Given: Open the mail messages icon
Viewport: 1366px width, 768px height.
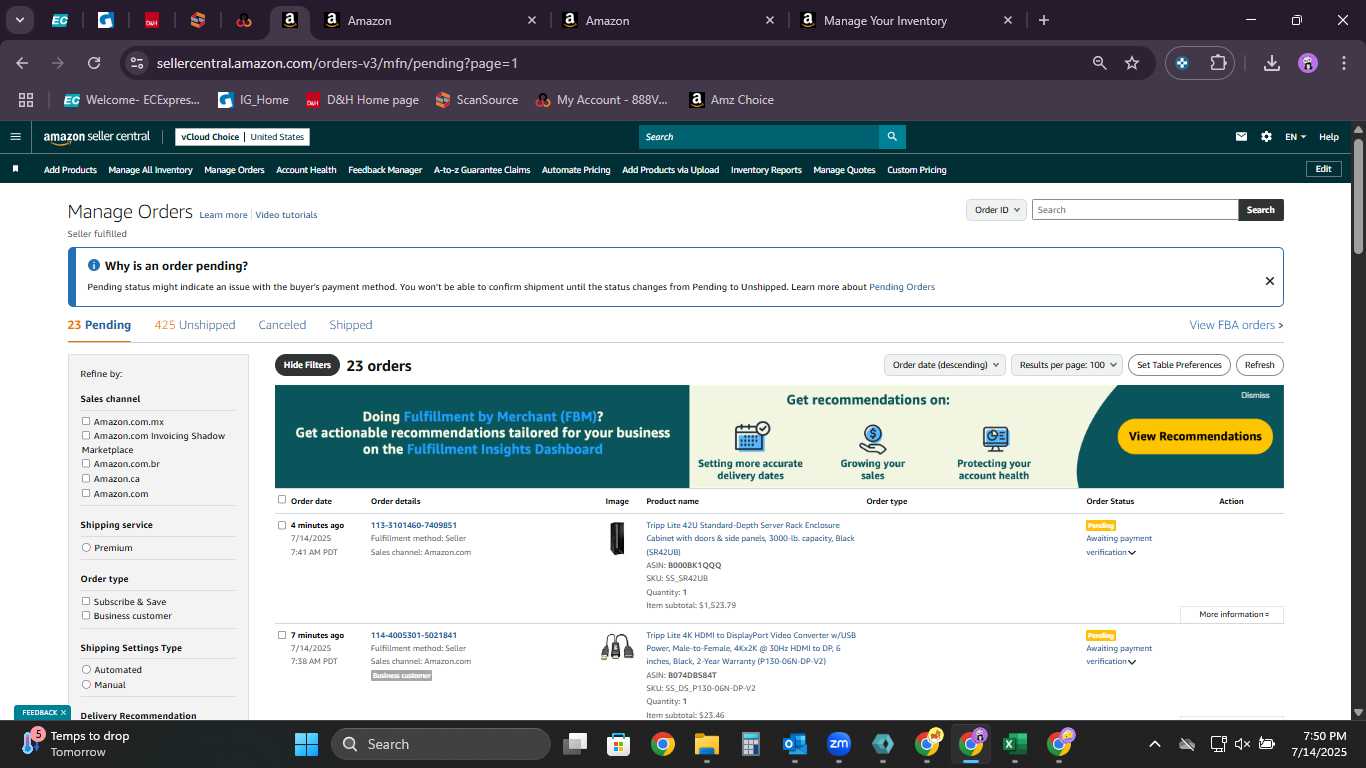Looking at the screenshot, I should [1242, 137].
